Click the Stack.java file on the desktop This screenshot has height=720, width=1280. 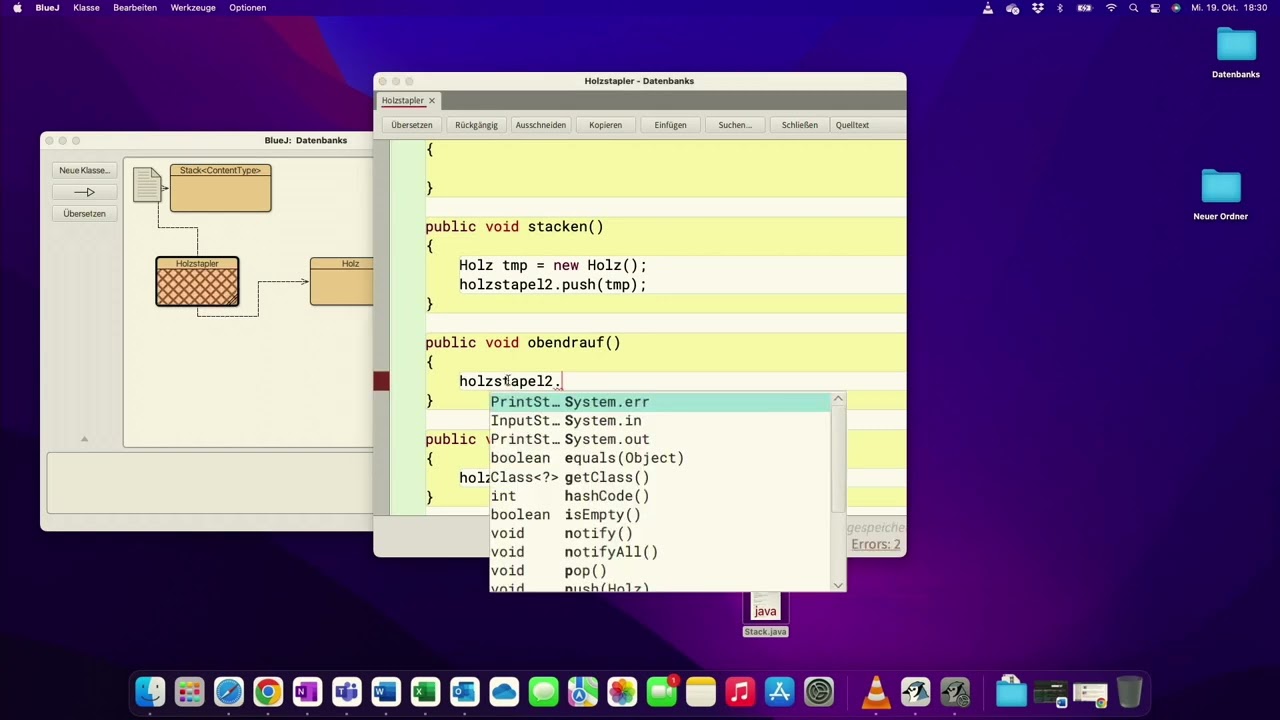click(x=765, y=614)
